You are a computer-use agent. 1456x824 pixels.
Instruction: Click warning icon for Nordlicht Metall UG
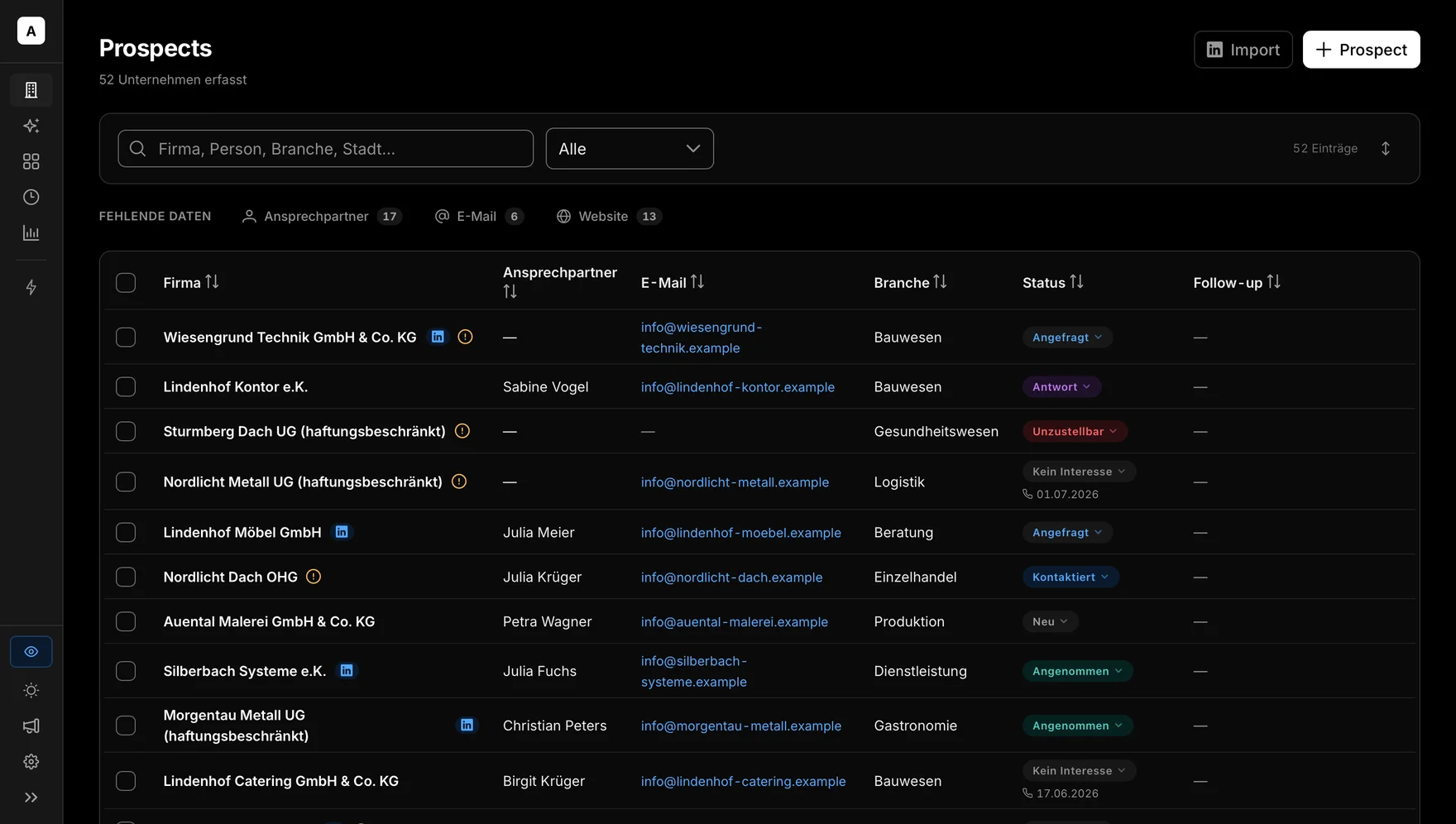coord(459,481)
